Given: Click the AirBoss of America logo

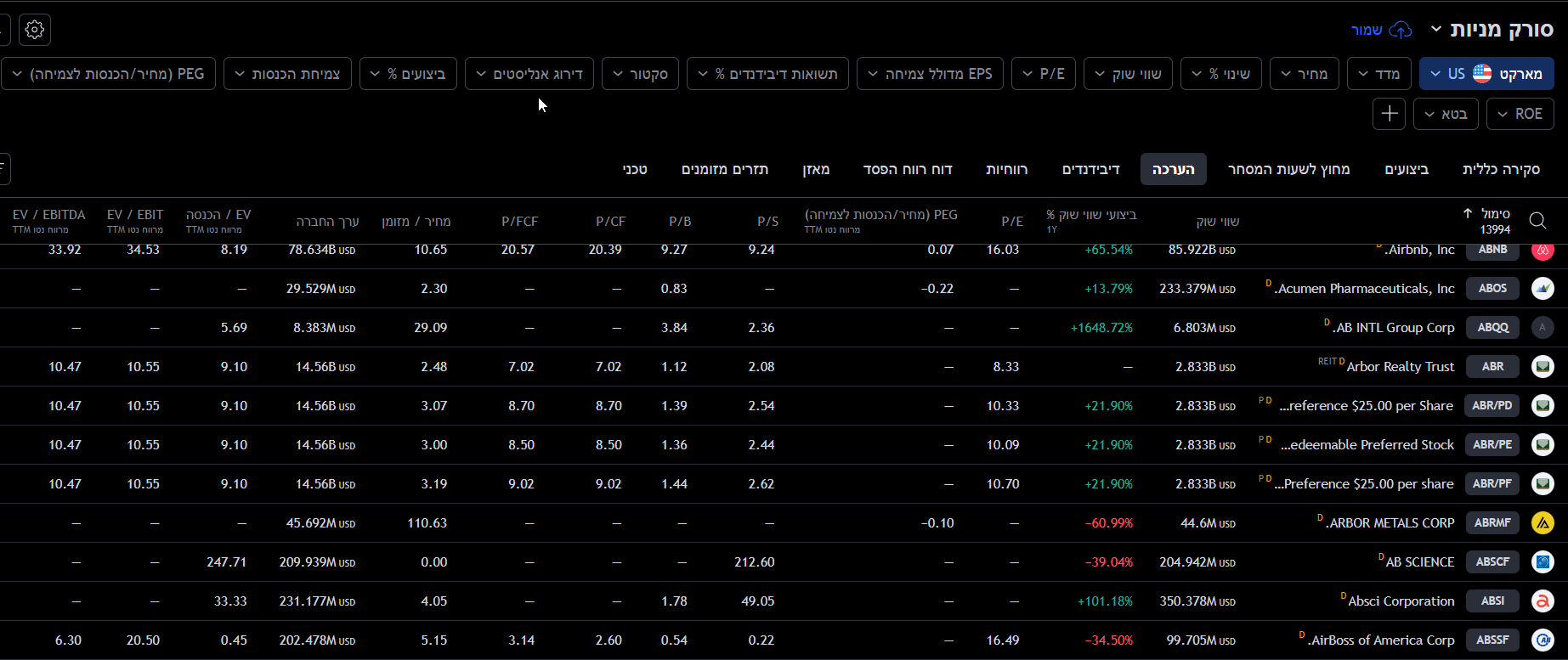Looking at the screenshot, I should 1543,640.
